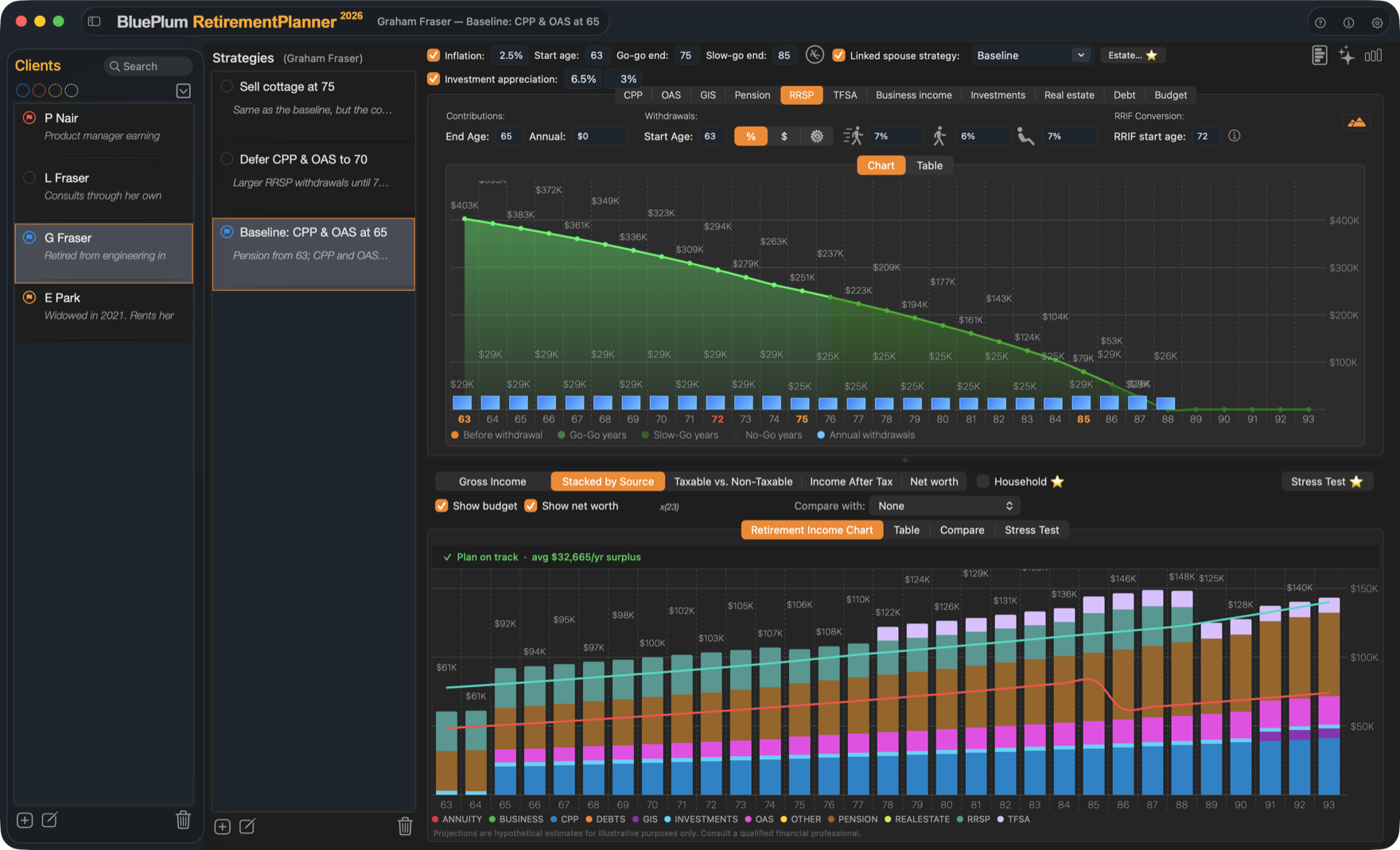
Task: Select the Net worth view
Action: [934, 482]
